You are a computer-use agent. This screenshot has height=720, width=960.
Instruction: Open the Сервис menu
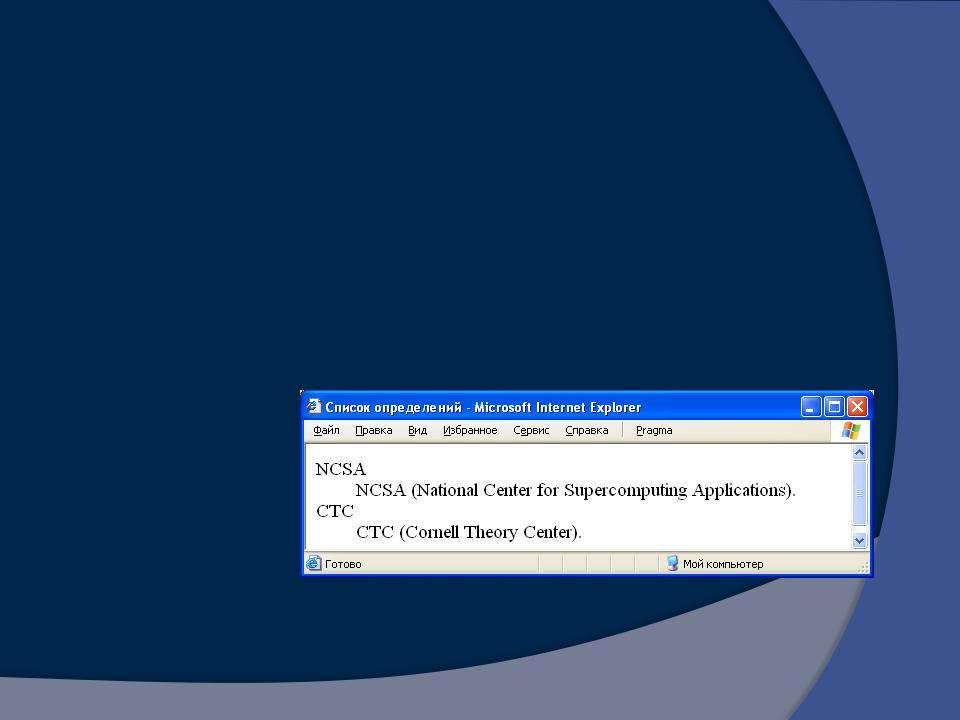pyautogui.click(x=531, y=430)
